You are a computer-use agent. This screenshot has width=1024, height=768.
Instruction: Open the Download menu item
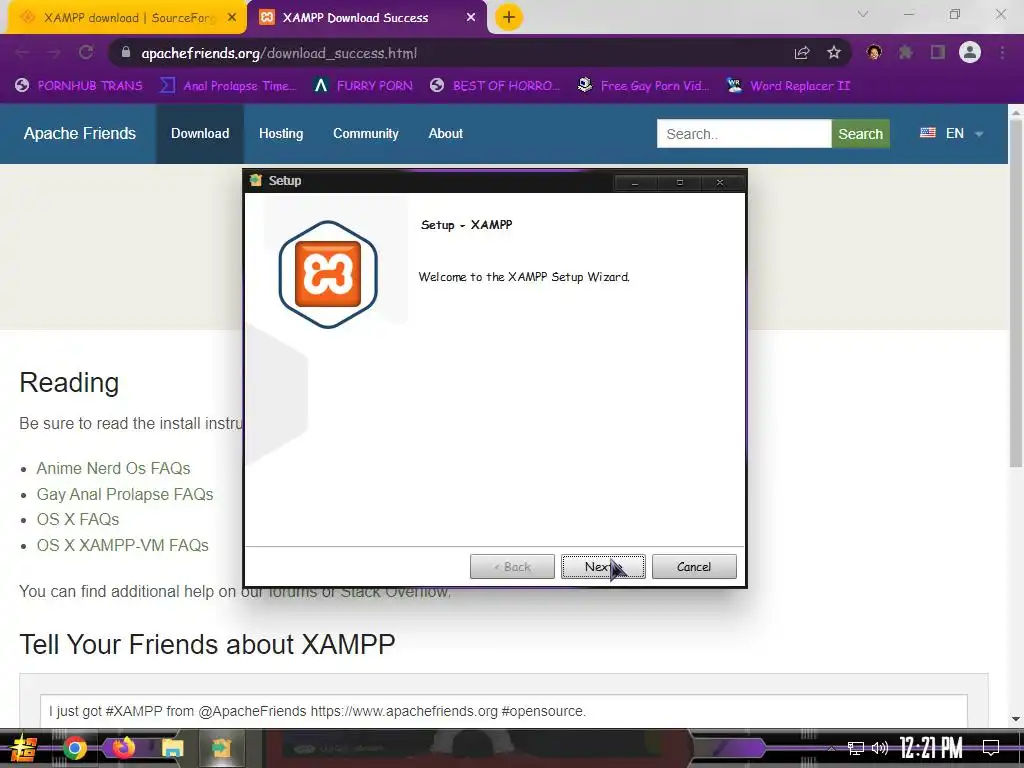point(200,133)
